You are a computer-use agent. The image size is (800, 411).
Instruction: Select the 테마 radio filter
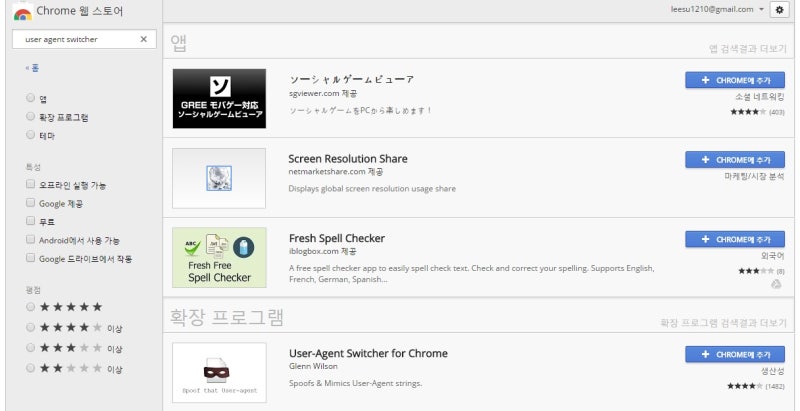point(31,135)
